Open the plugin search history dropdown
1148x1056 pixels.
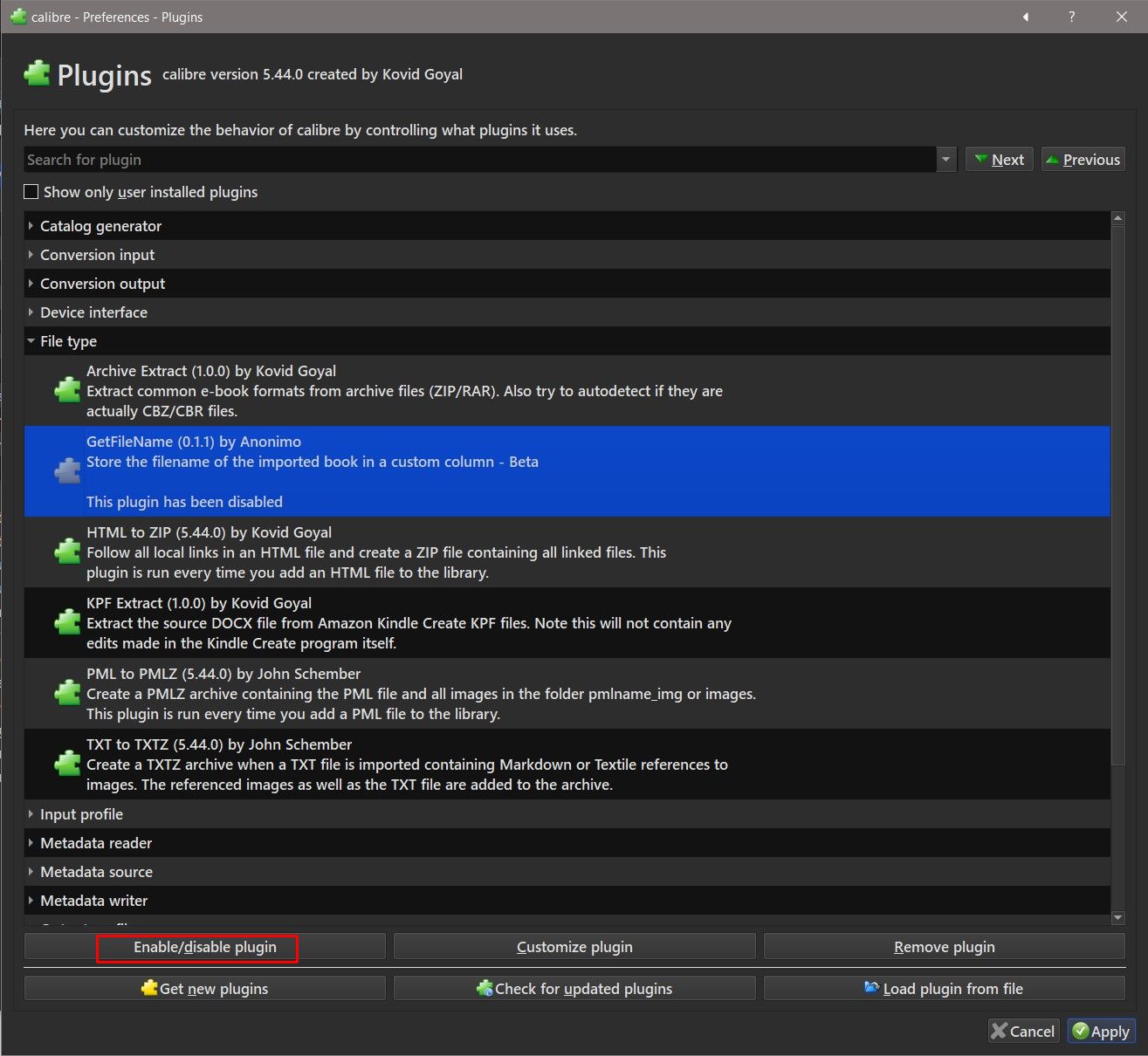point(946,160)
